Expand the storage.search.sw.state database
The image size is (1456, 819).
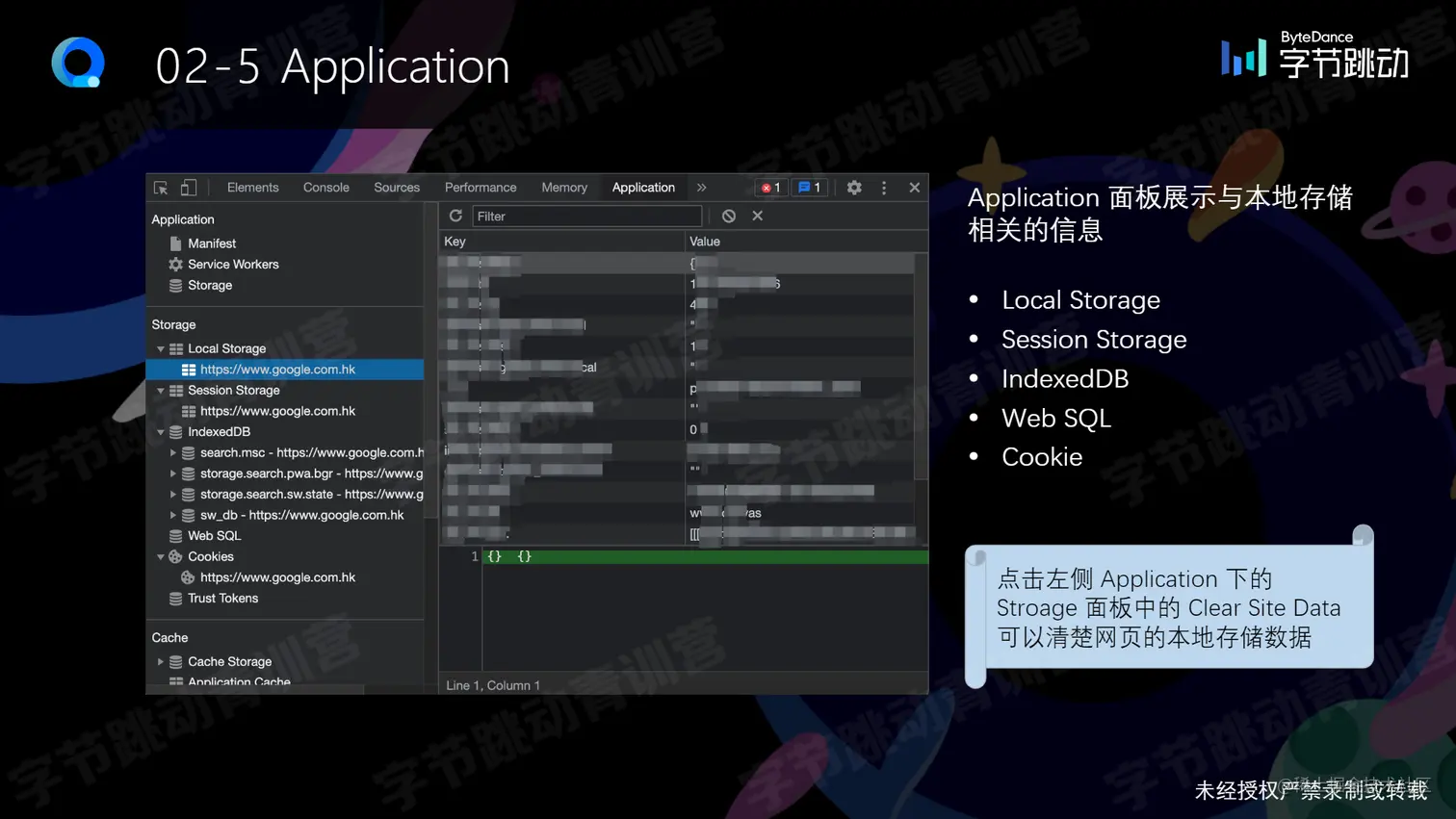(173, 495)
